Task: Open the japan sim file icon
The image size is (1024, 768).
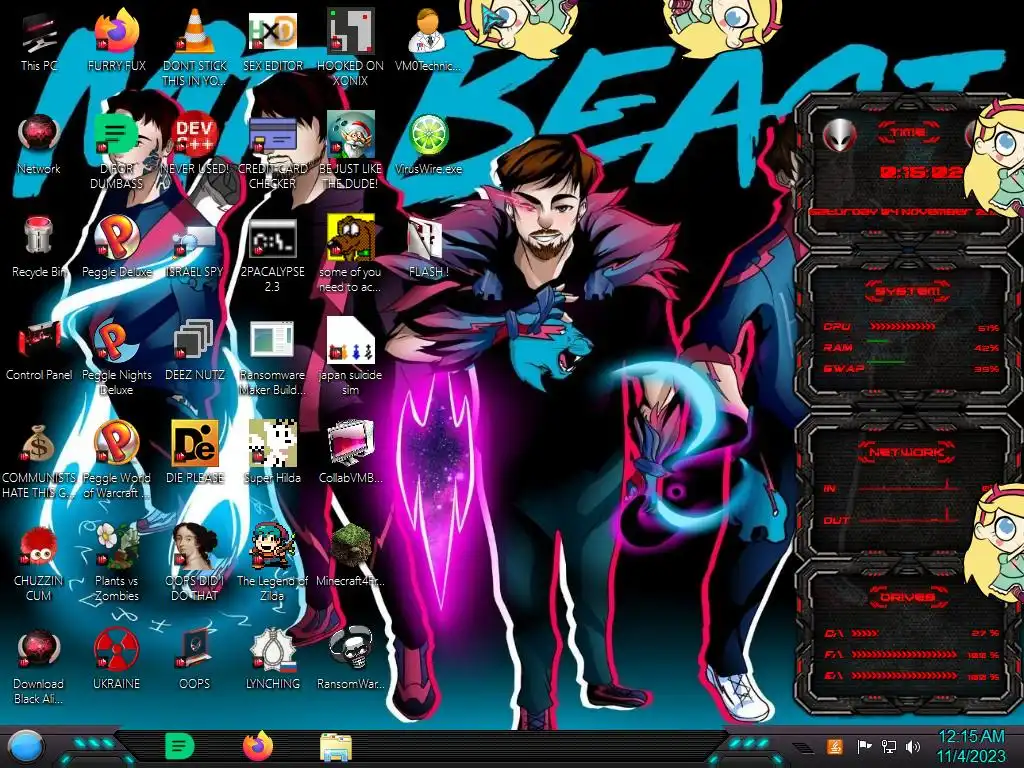Action: (x=350, y=341)
